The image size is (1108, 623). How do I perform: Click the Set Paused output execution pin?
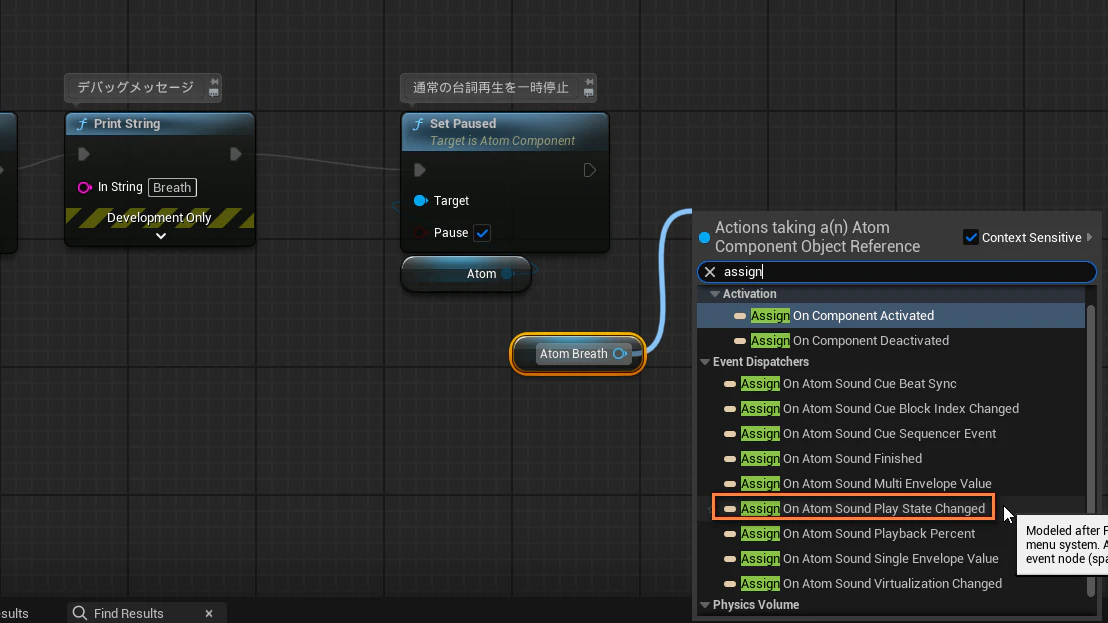point(589,170)
